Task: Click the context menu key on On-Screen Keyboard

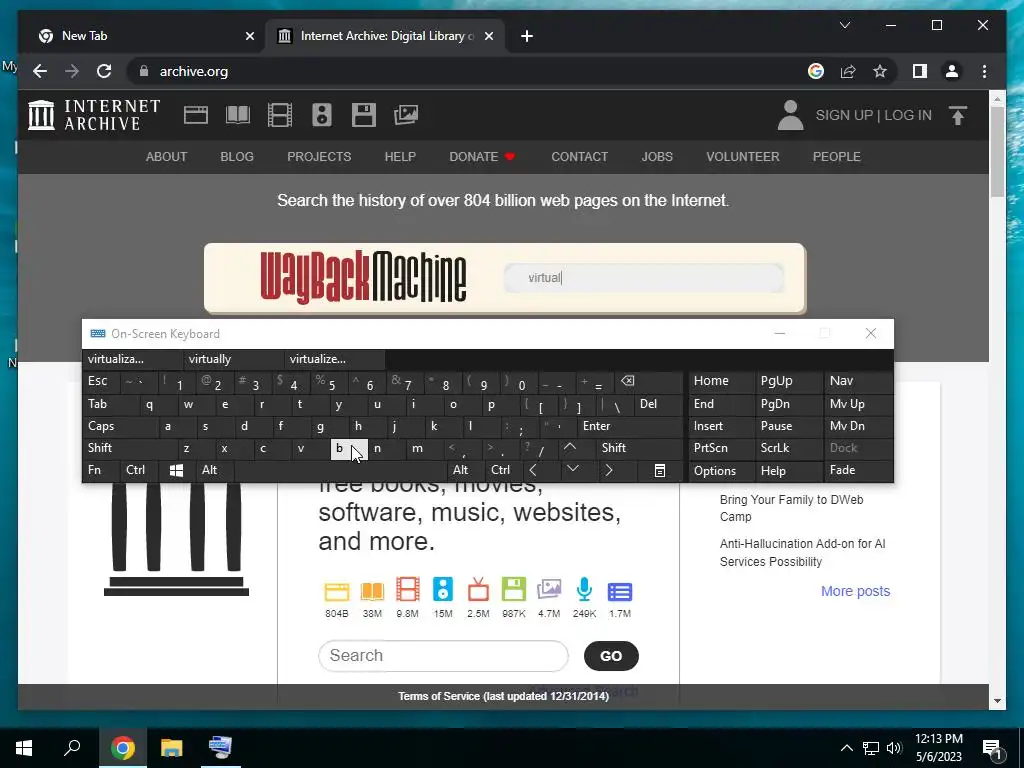Action: point(660,470)
